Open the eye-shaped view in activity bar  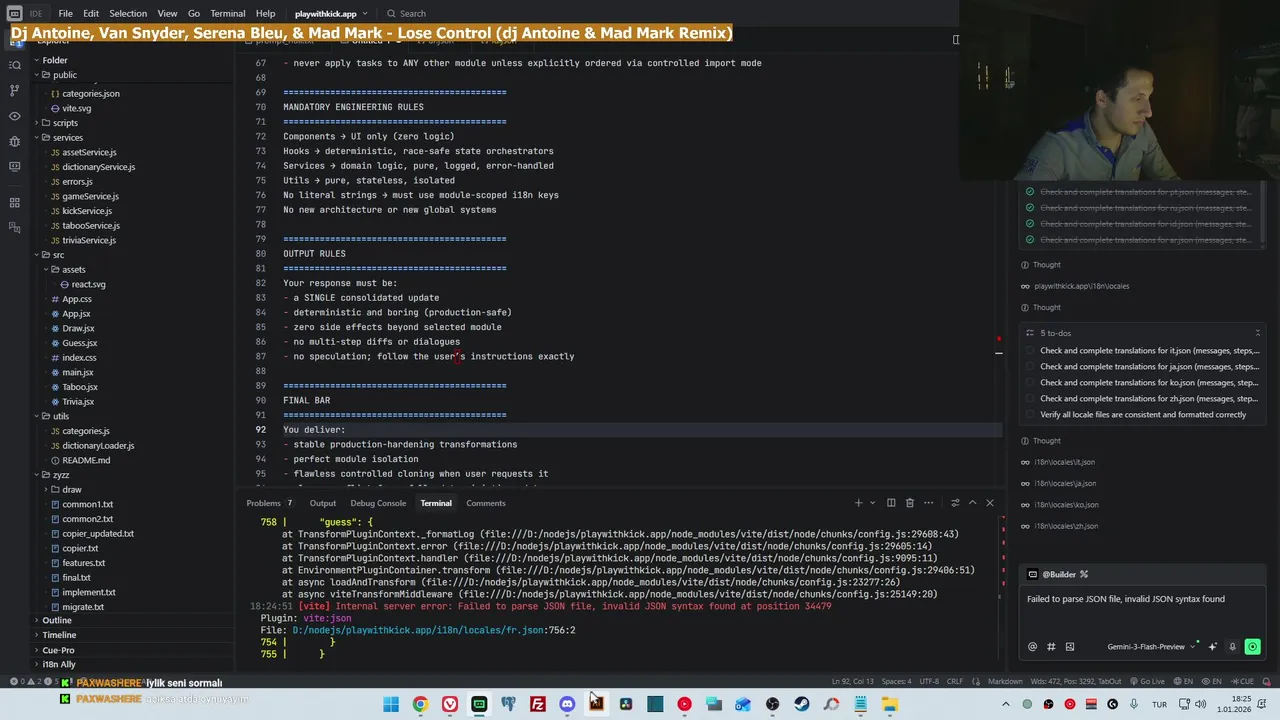tap(14, 116)
